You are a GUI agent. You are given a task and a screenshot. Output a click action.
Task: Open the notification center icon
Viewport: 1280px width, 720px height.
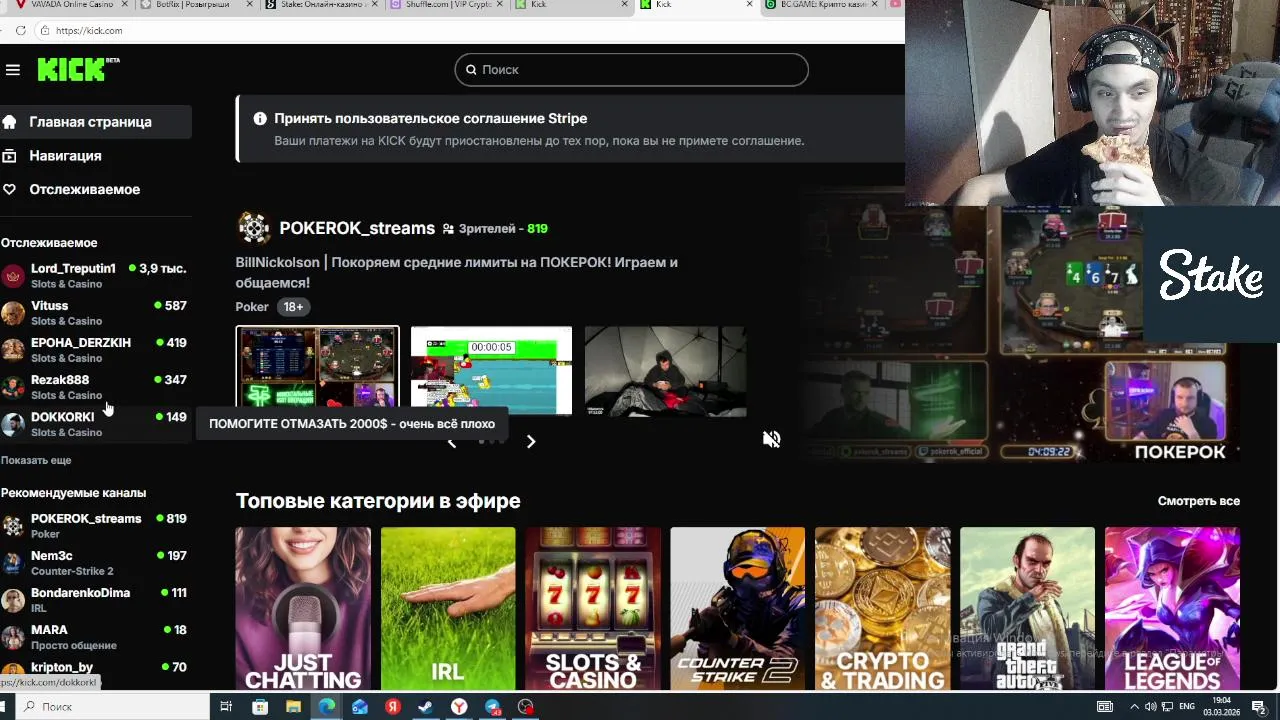[1259, 707]
